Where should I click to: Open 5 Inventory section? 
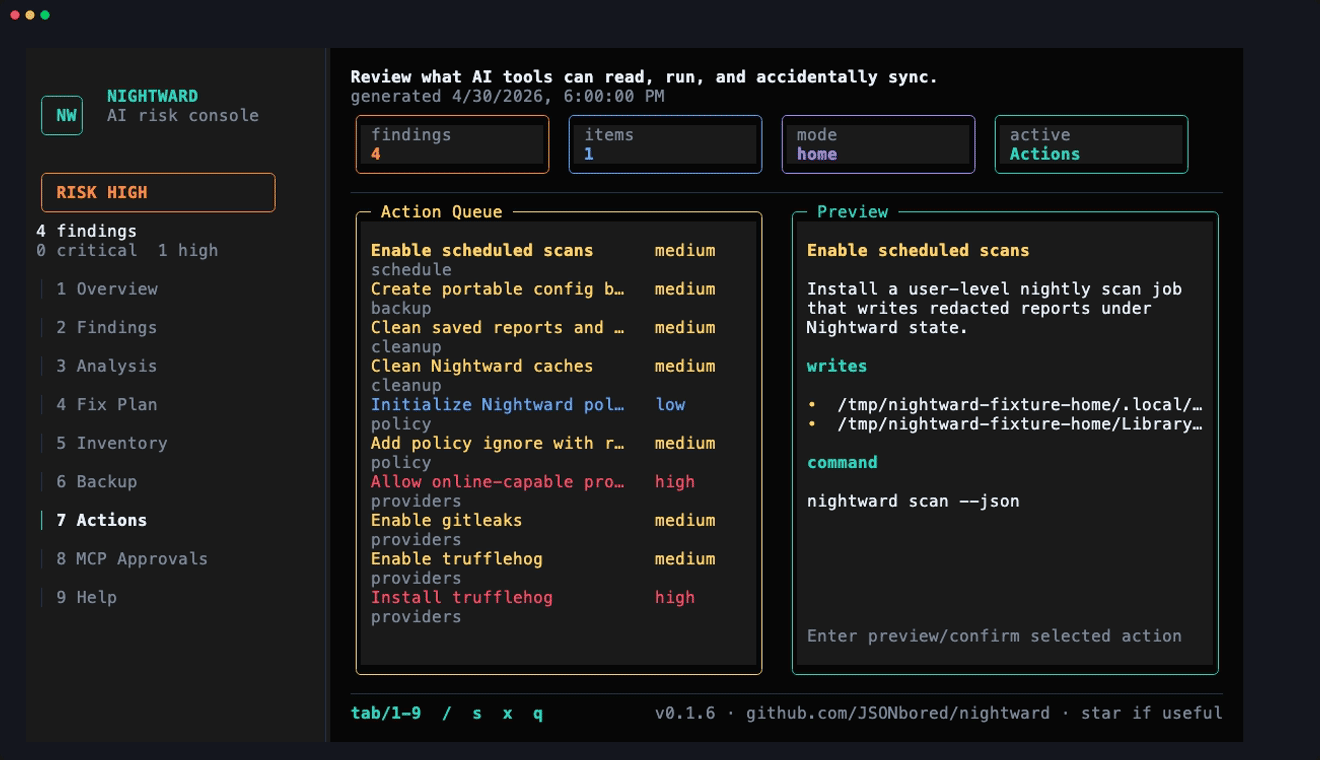pos(112,443)
